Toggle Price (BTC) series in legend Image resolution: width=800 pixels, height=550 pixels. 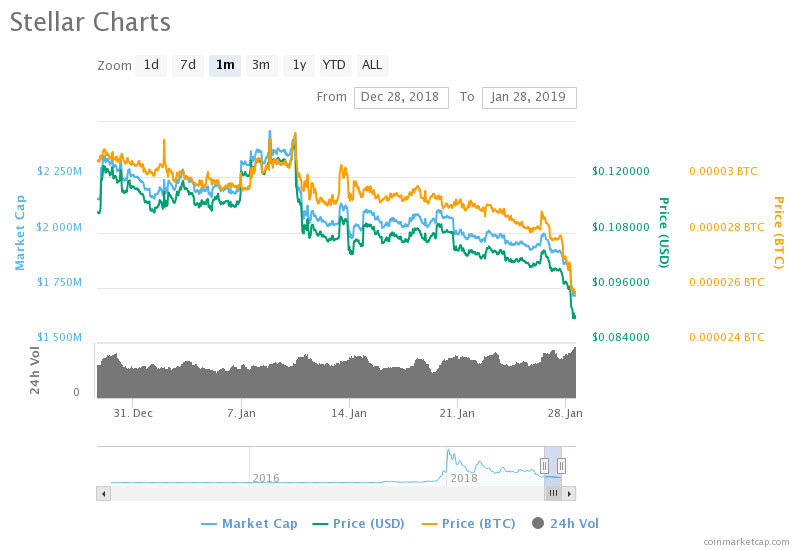coord(468,523)
